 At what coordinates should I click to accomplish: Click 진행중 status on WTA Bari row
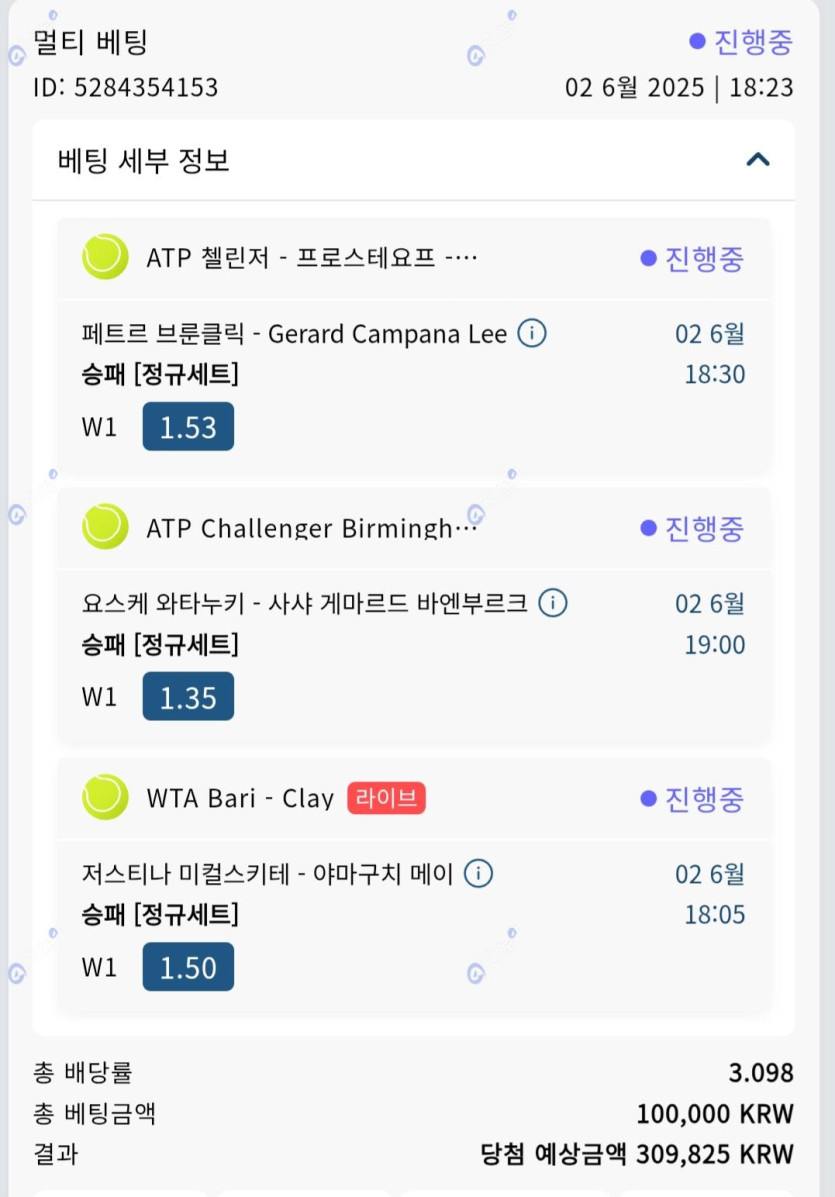coord(692,799)
